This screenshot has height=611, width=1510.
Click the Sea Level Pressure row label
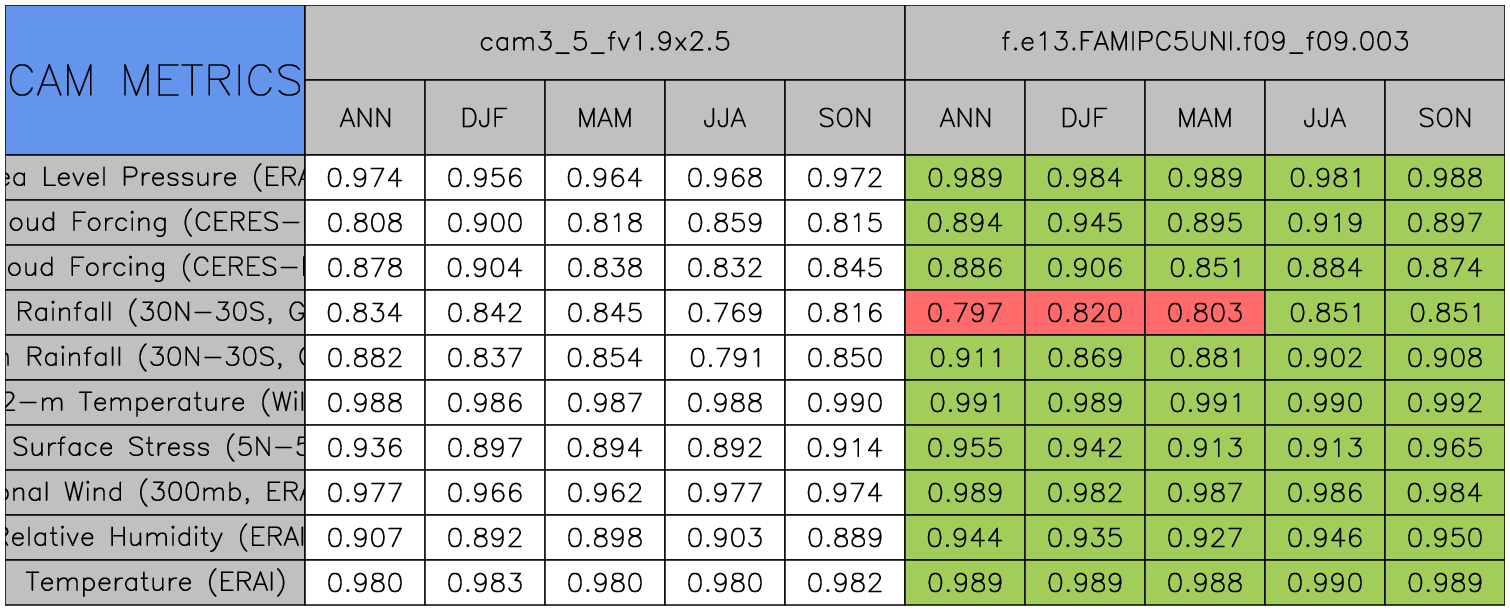point(154,178)
